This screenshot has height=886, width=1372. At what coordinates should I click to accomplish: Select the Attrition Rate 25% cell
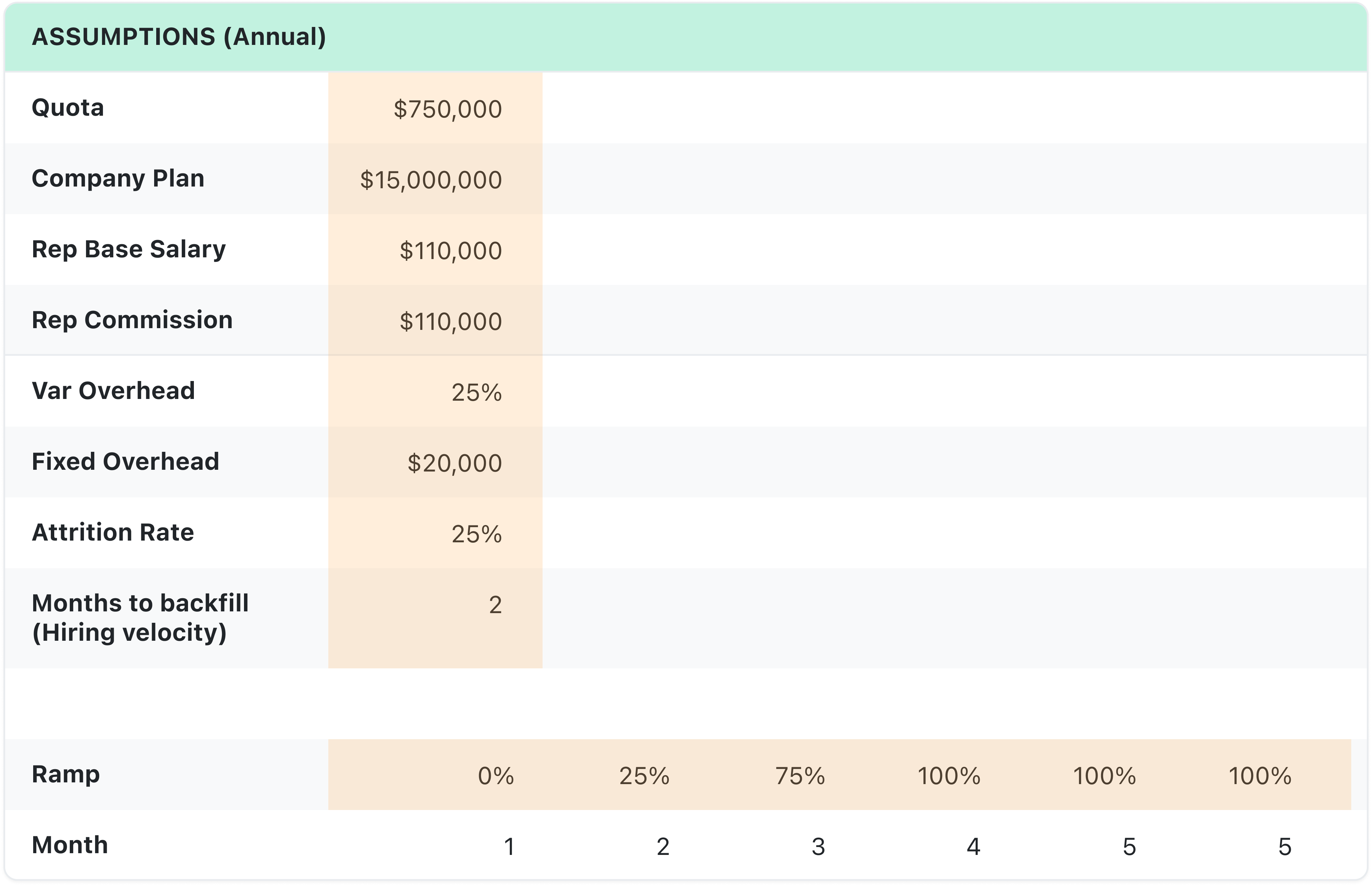pos(478,533)
